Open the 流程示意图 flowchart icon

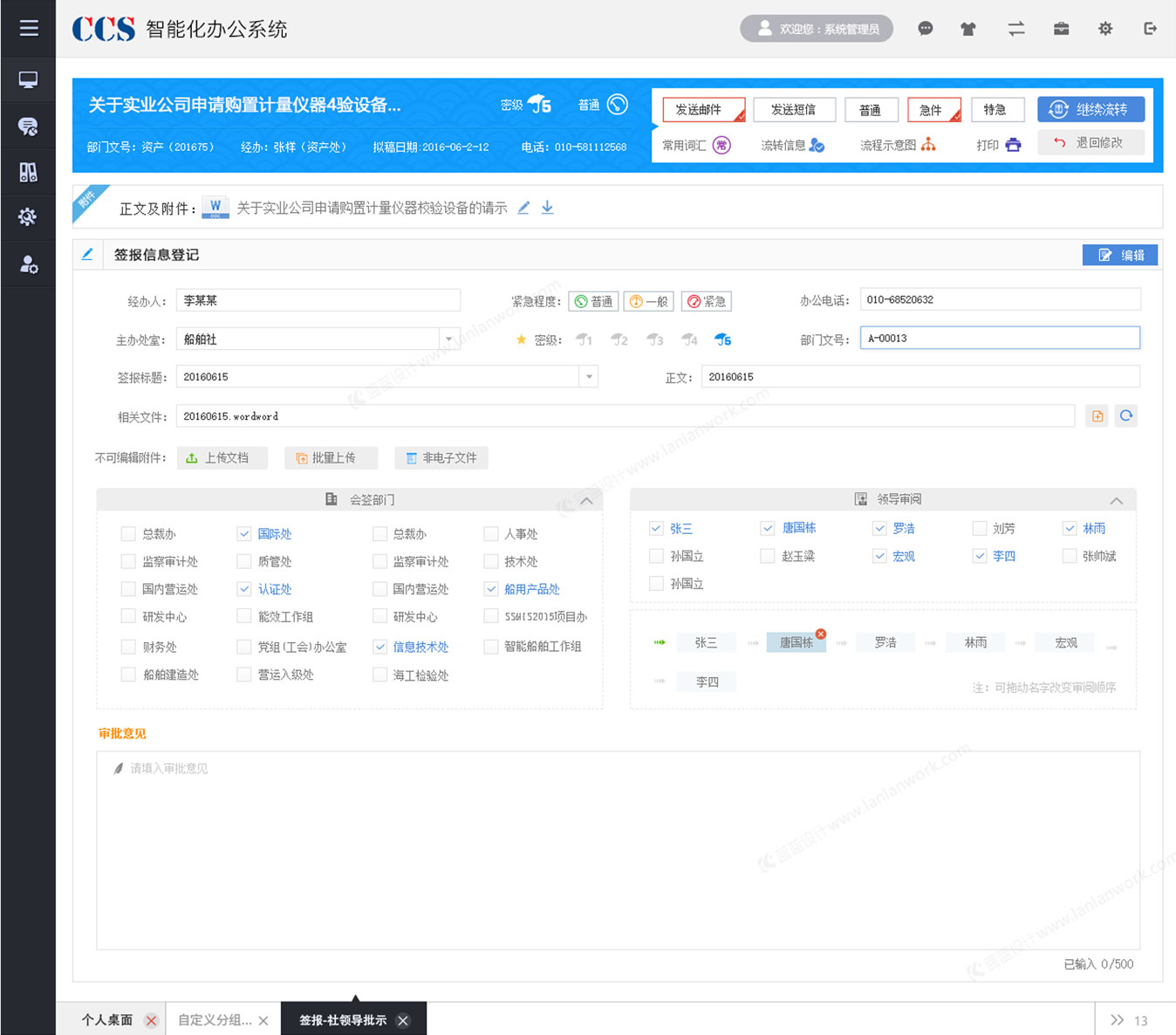click(929, 145)
